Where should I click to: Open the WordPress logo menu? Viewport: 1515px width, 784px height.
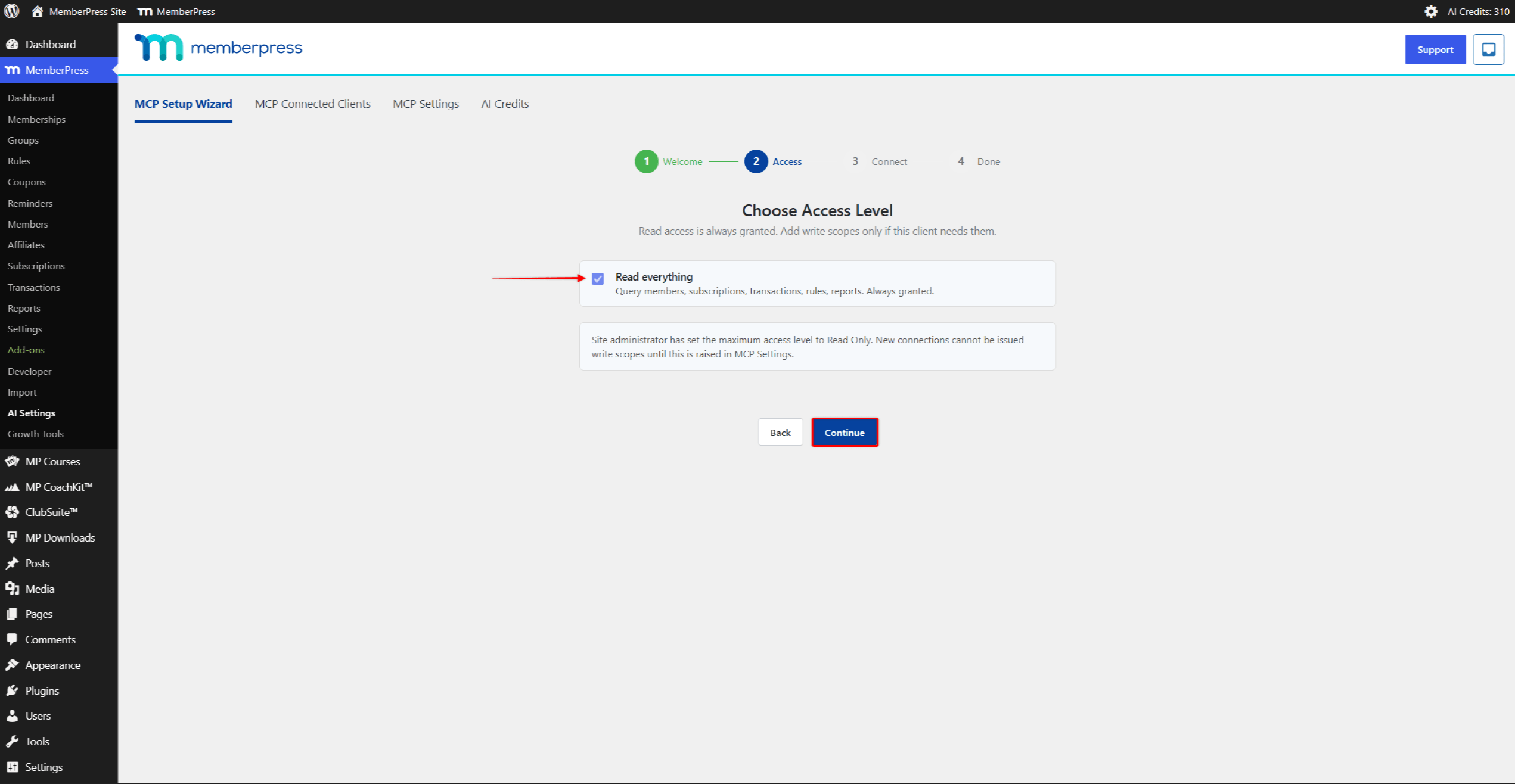12,11
